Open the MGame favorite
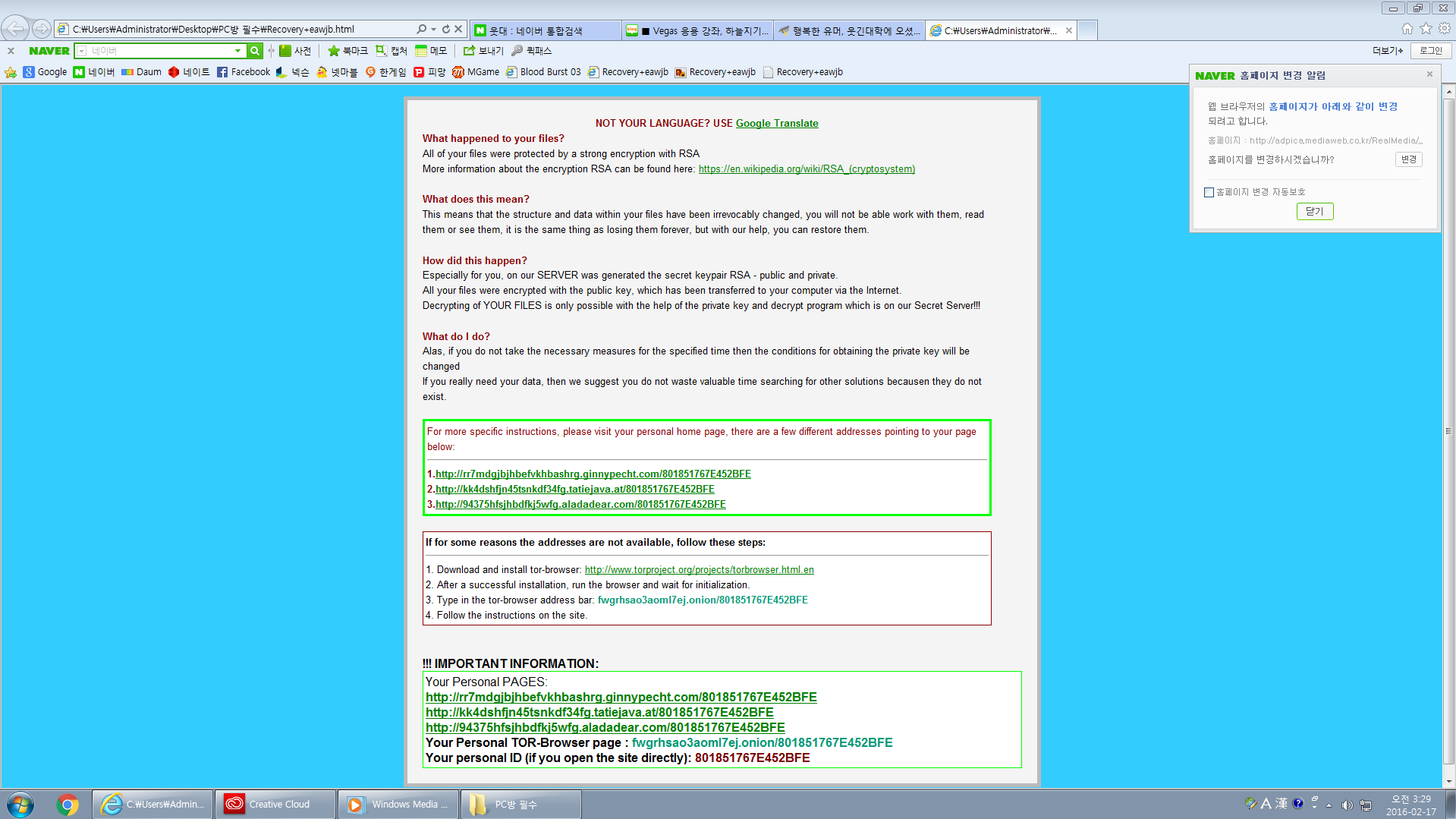The image size is (1456, 819). pyautogui.click(x=476, y=72)
